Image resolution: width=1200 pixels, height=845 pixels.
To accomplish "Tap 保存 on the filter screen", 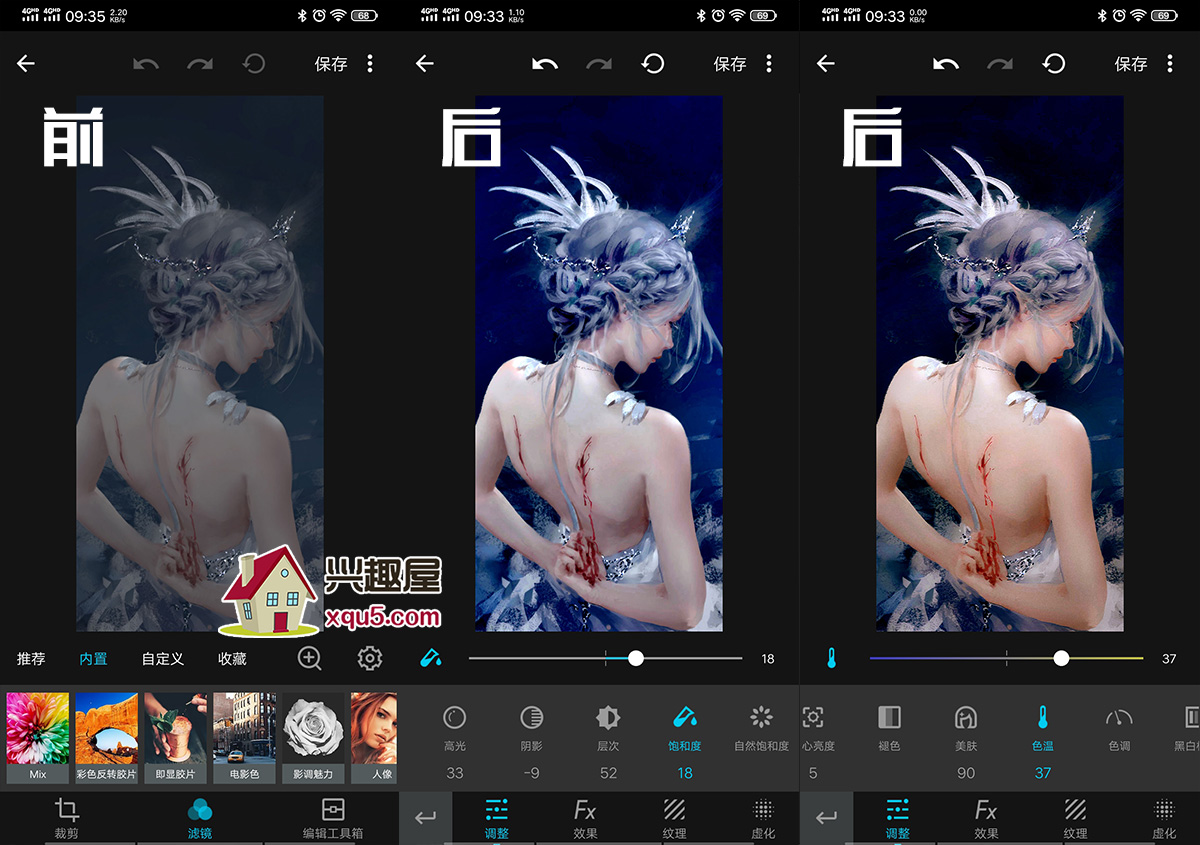I will click(331, 64).
